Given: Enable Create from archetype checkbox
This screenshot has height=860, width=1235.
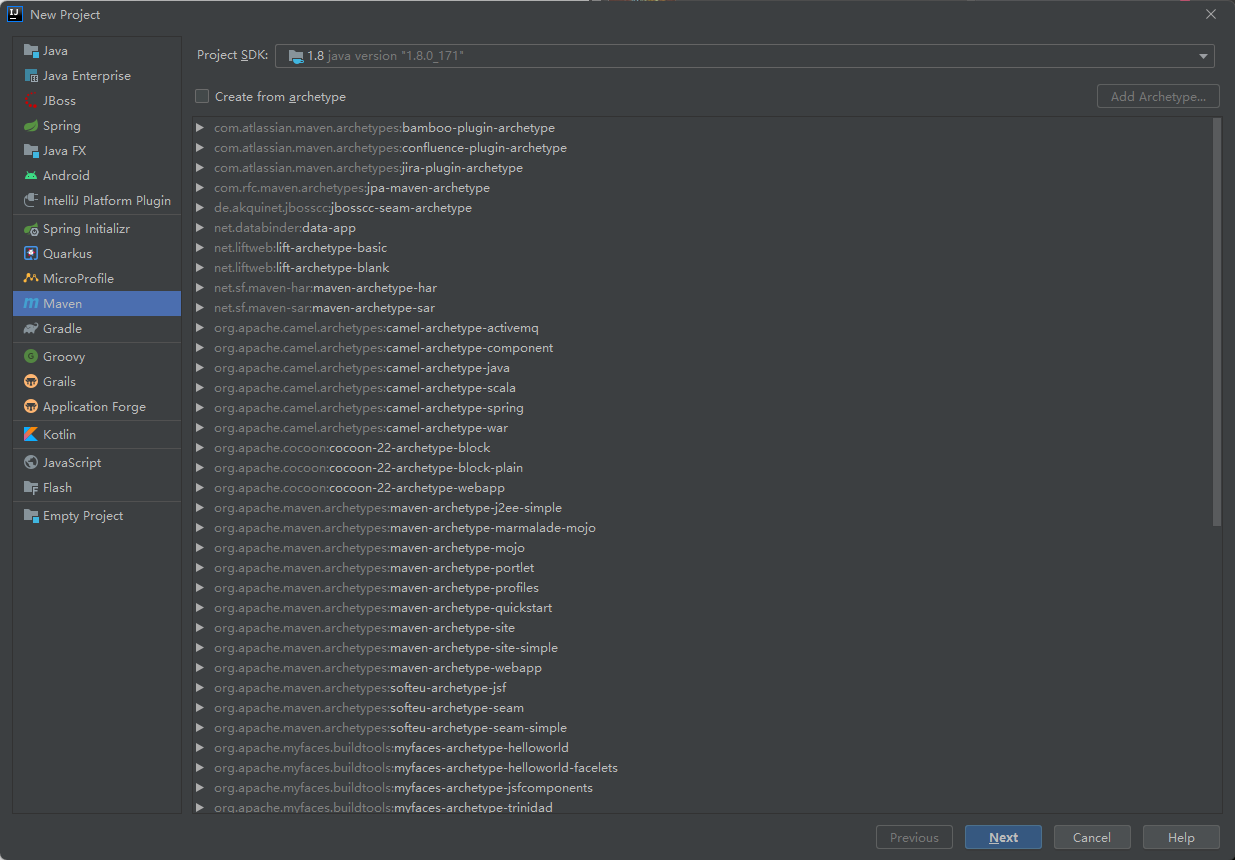Looking at the screenshot, I should [x=202, y=96].
